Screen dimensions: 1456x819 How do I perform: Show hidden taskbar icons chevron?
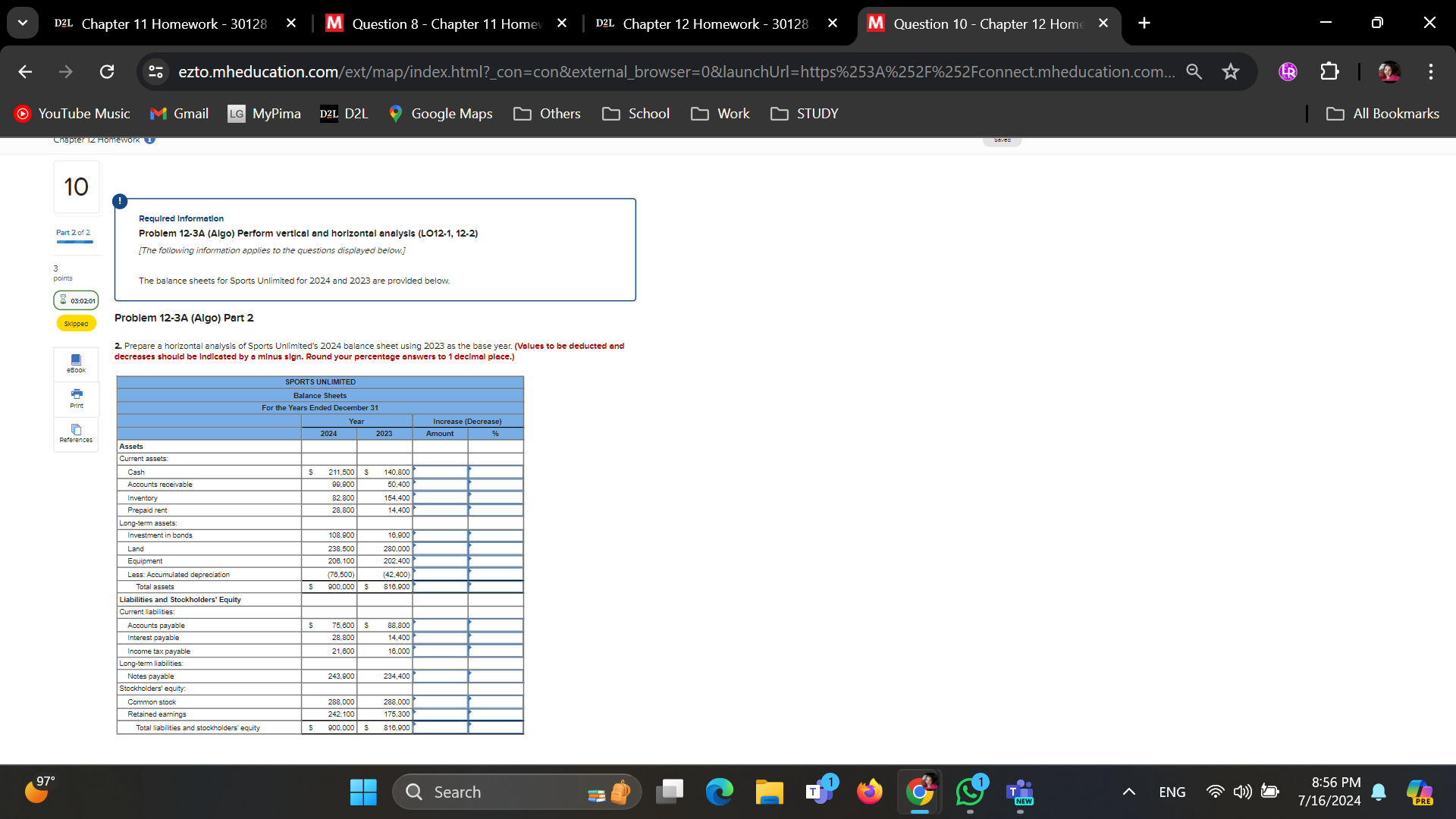coord(1128,791)
